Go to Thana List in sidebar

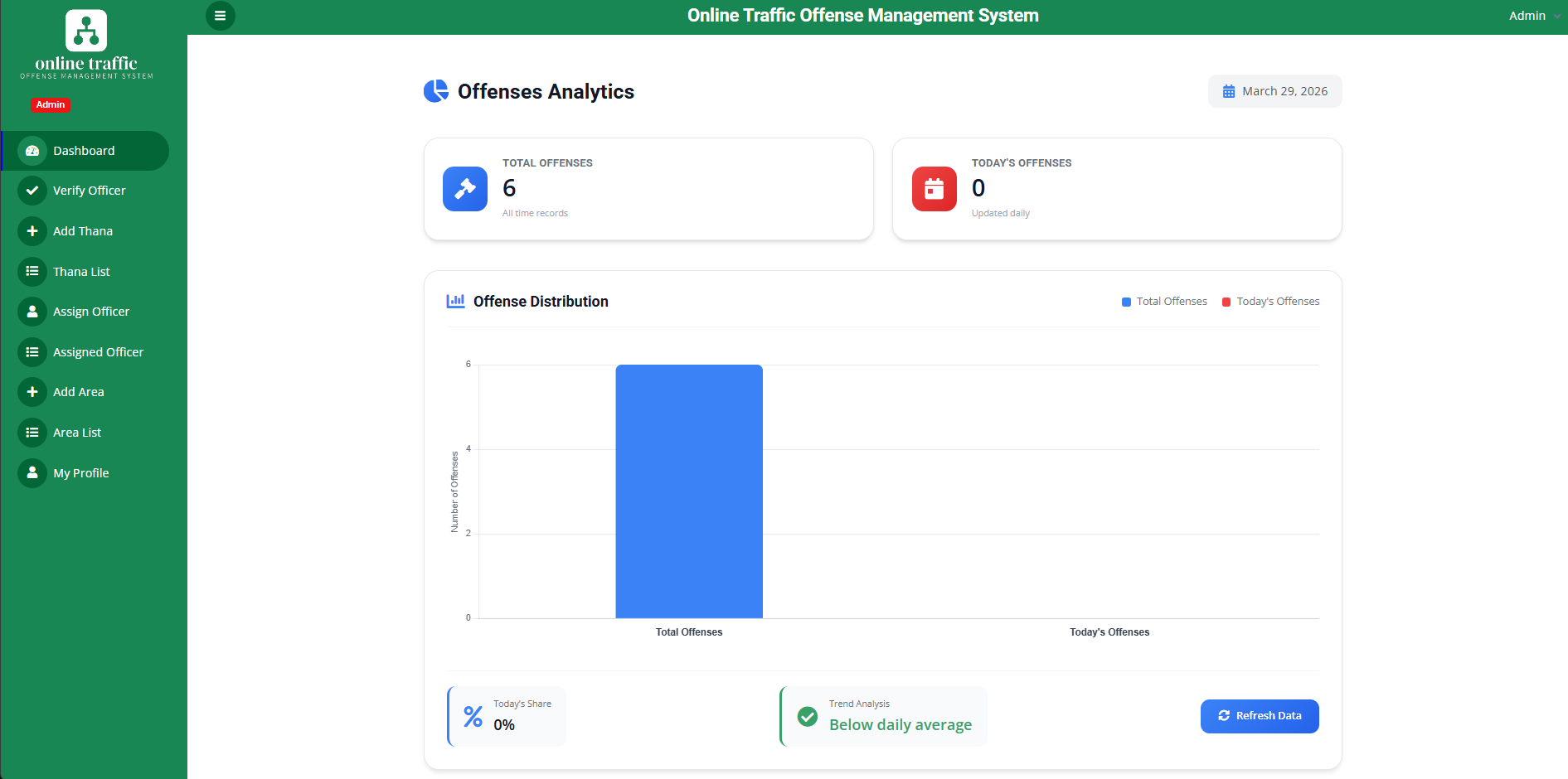click(81, 272)
